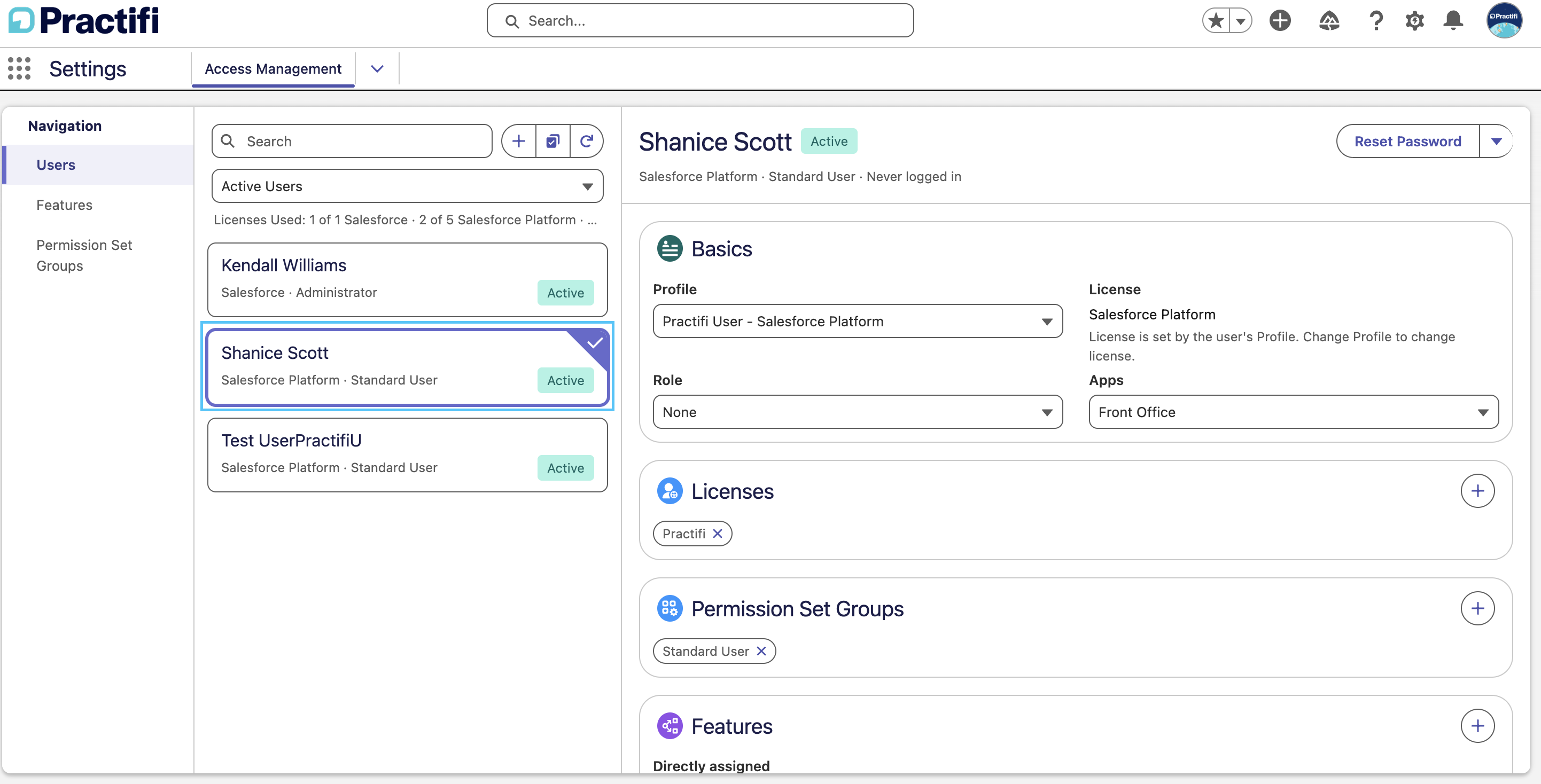Click the Shanice Scott heading
The height and width of the screenshot is (784, 1541).
point(715,142)
